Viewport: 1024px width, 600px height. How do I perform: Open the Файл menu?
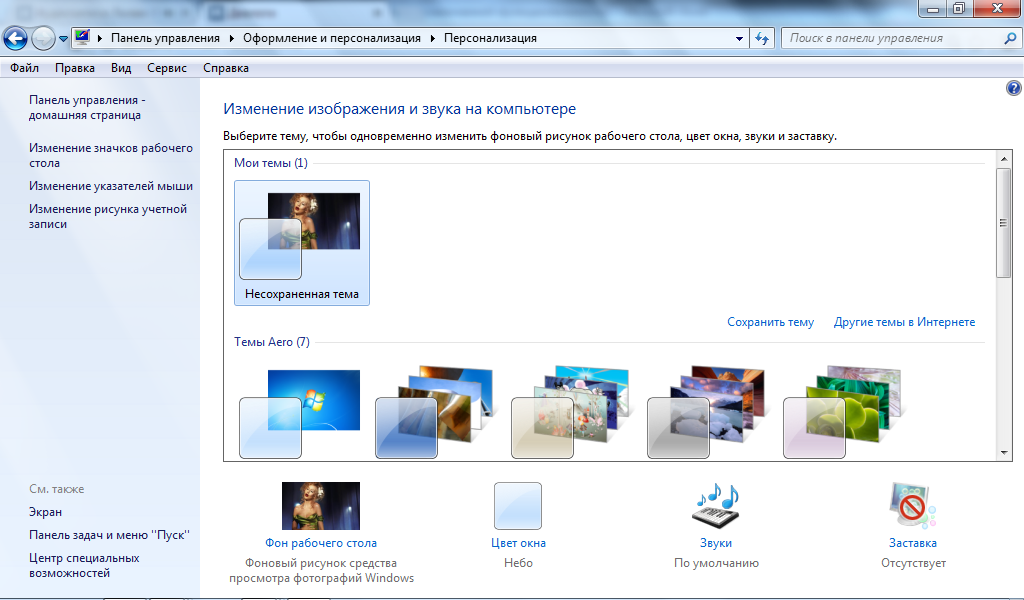point(24,68)
